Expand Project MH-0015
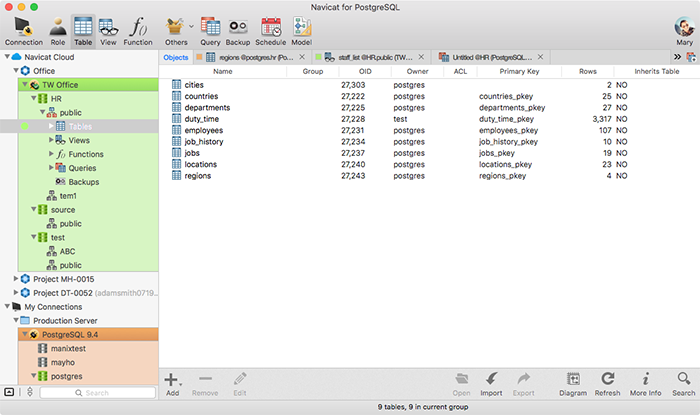The height and width of the screenshot is (415, 700). (16, 278)
